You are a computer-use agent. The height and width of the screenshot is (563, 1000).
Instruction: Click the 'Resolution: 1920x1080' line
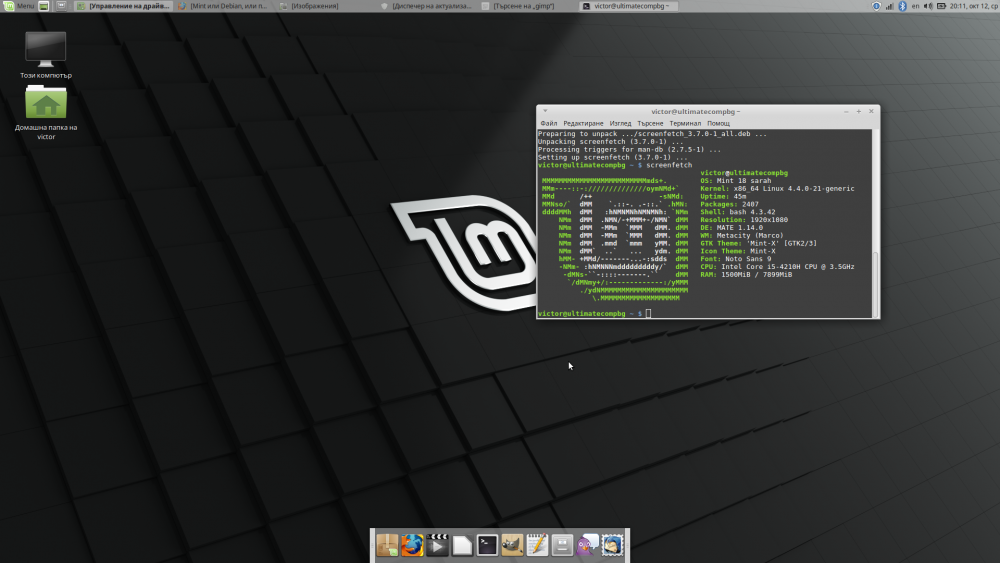click(744, 220)
